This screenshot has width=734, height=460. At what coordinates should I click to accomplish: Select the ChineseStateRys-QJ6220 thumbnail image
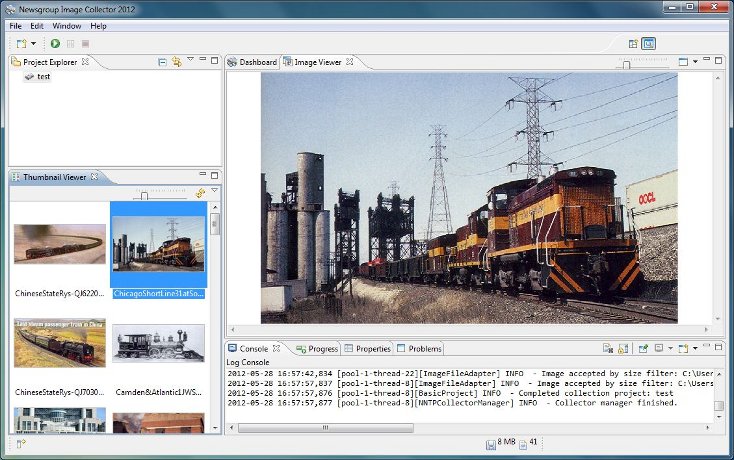60,244
